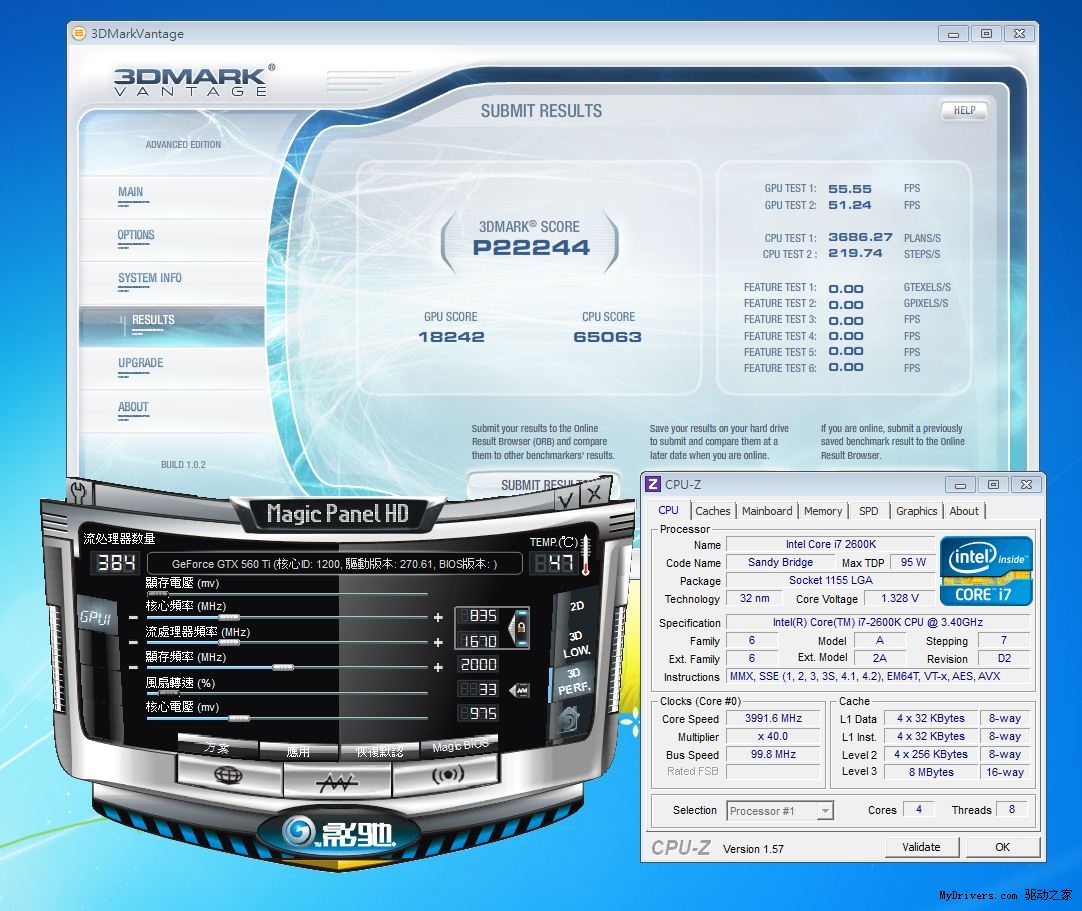
Task: Open the SYSTEM INFO section in 3DMark
Action: click(150, 278)
